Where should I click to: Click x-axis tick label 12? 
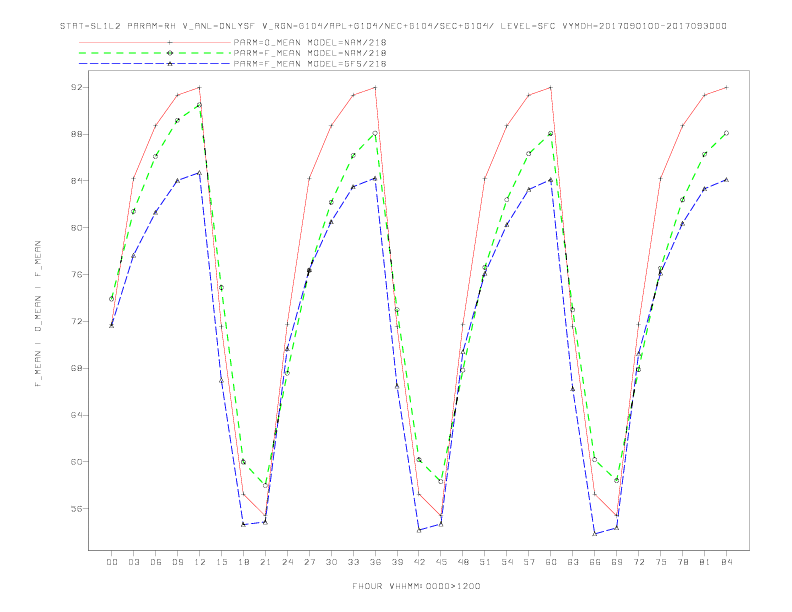pos(200,562)
